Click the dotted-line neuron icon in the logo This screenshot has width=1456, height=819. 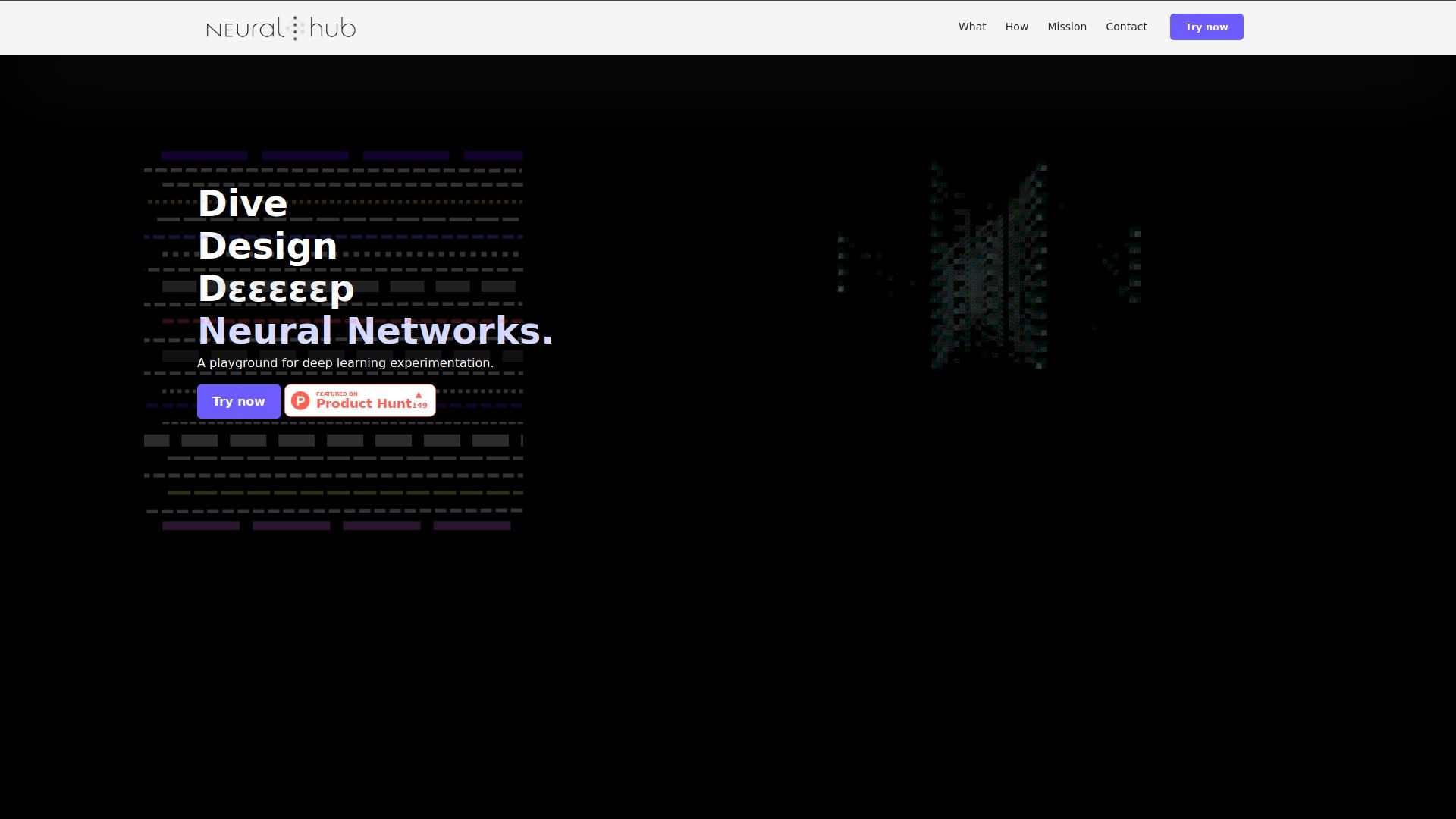(x=296, y=27)
